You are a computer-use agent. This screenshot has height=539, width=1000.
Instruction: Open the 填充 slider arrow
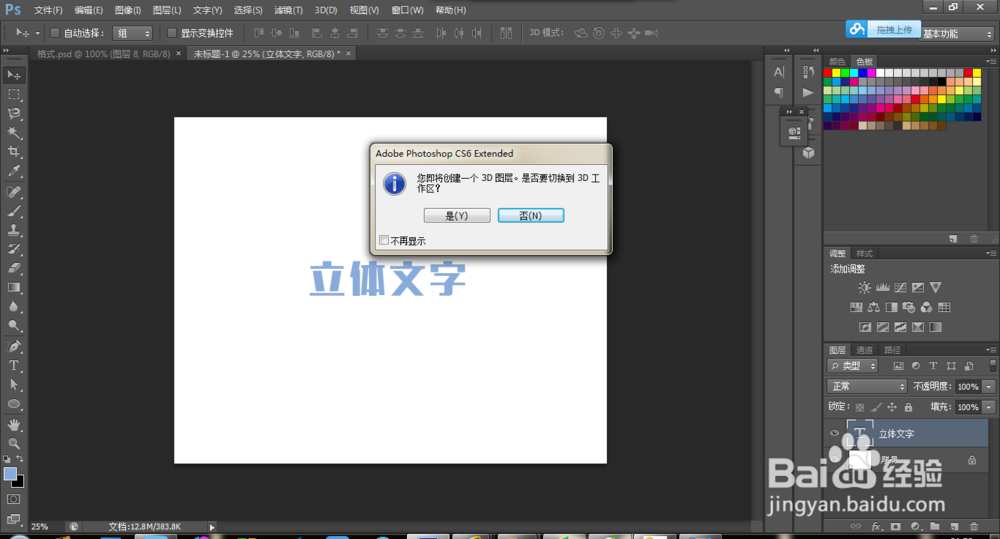(x=989, y=407)
